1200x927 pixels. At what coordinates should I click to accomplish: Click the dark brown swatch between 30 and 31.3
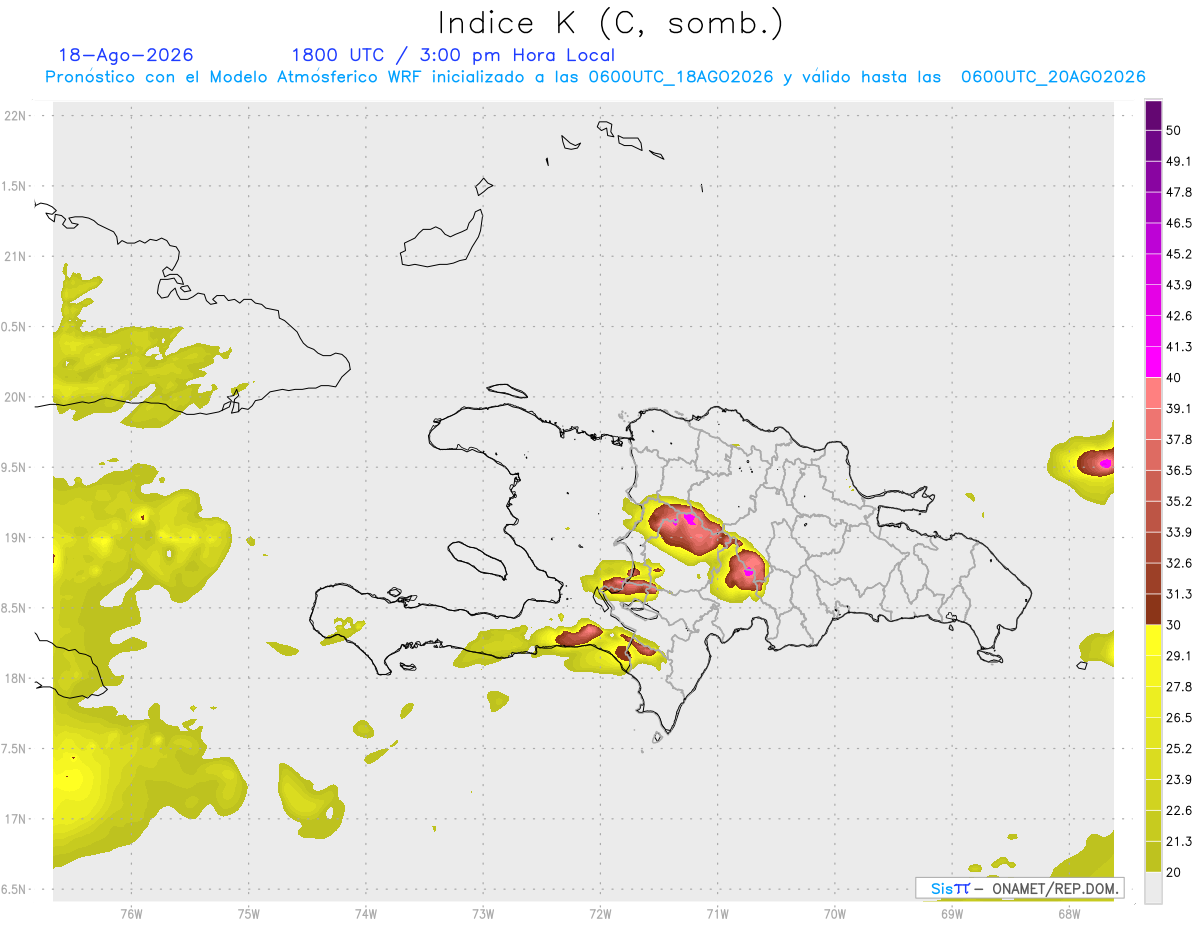click(1153, 609)
